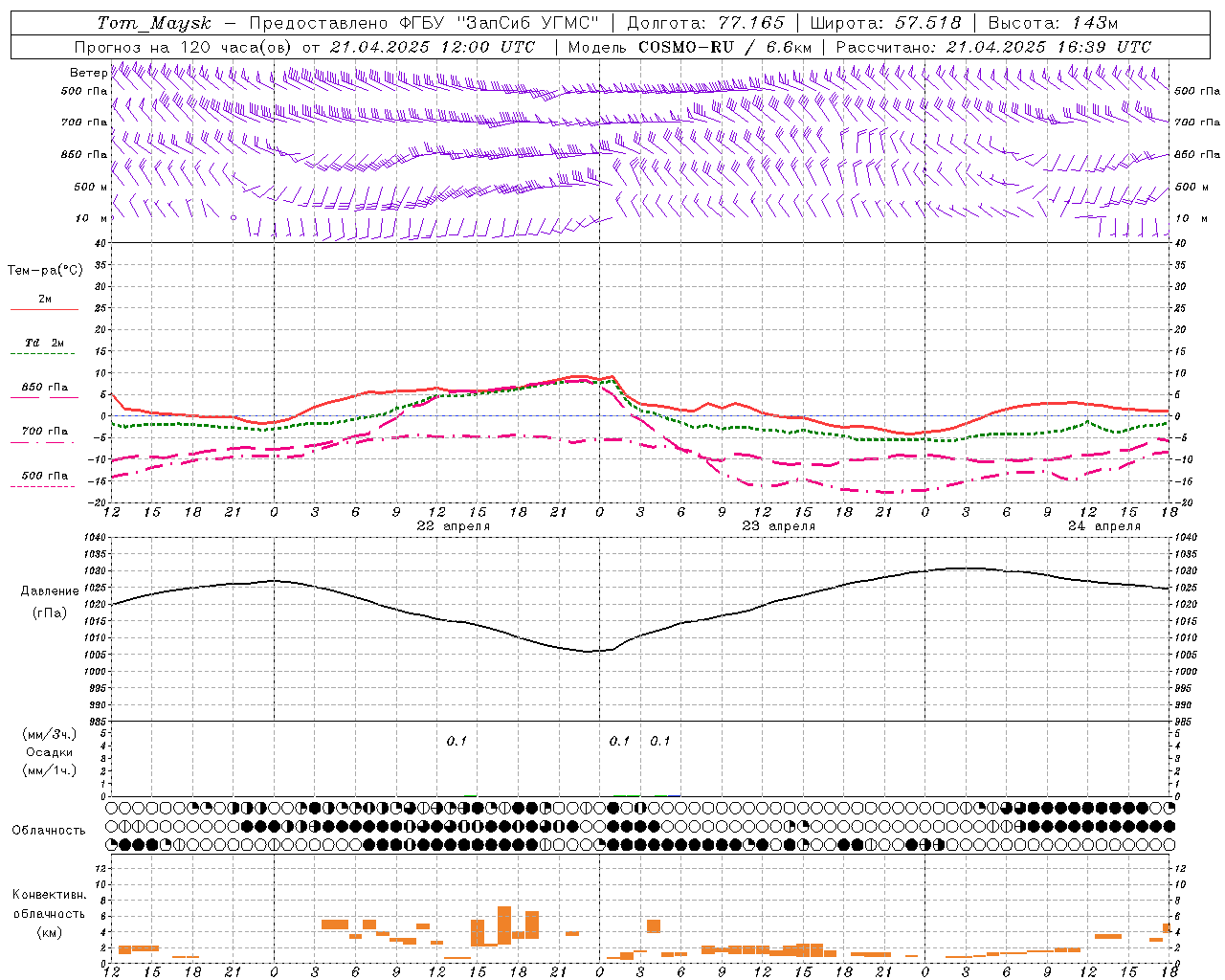
Task: Click the (км) unit label of convective cloudiness
Action: tap(49, 932)
